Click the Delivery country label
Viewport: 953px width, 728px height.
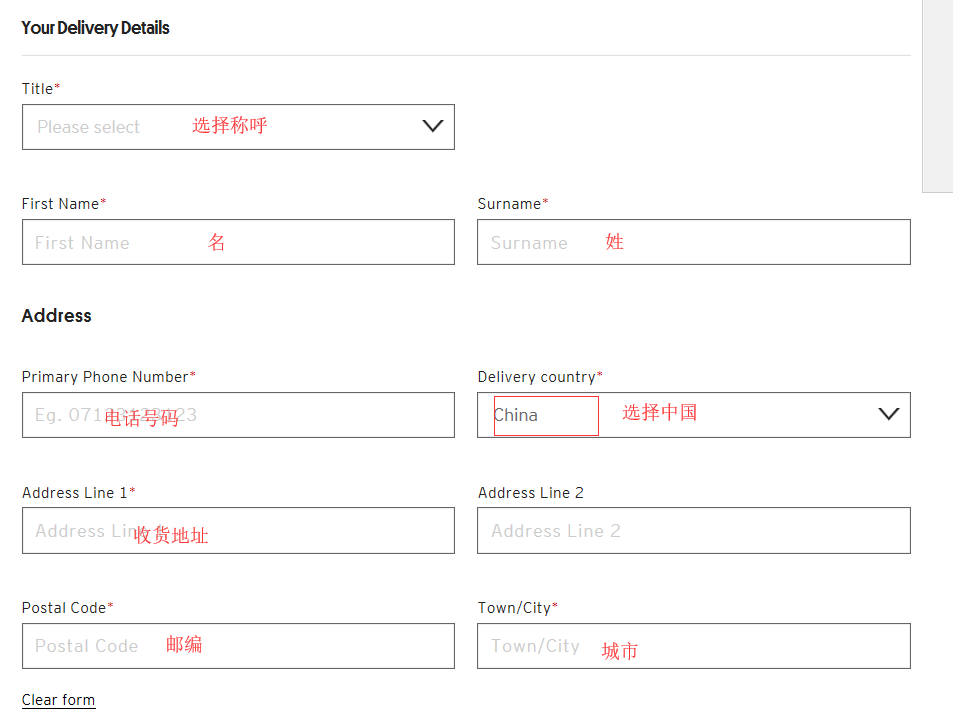539,377
